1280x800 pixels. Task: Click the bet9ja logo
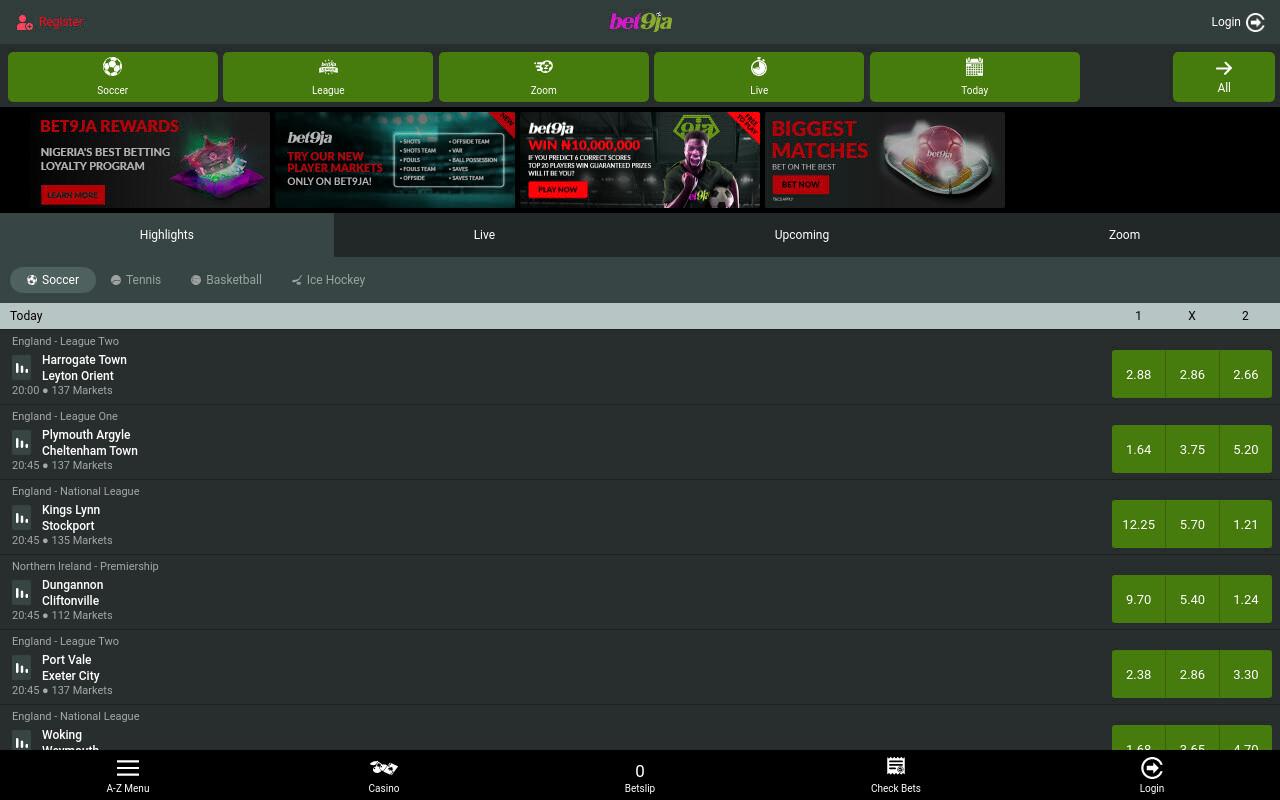640,21
